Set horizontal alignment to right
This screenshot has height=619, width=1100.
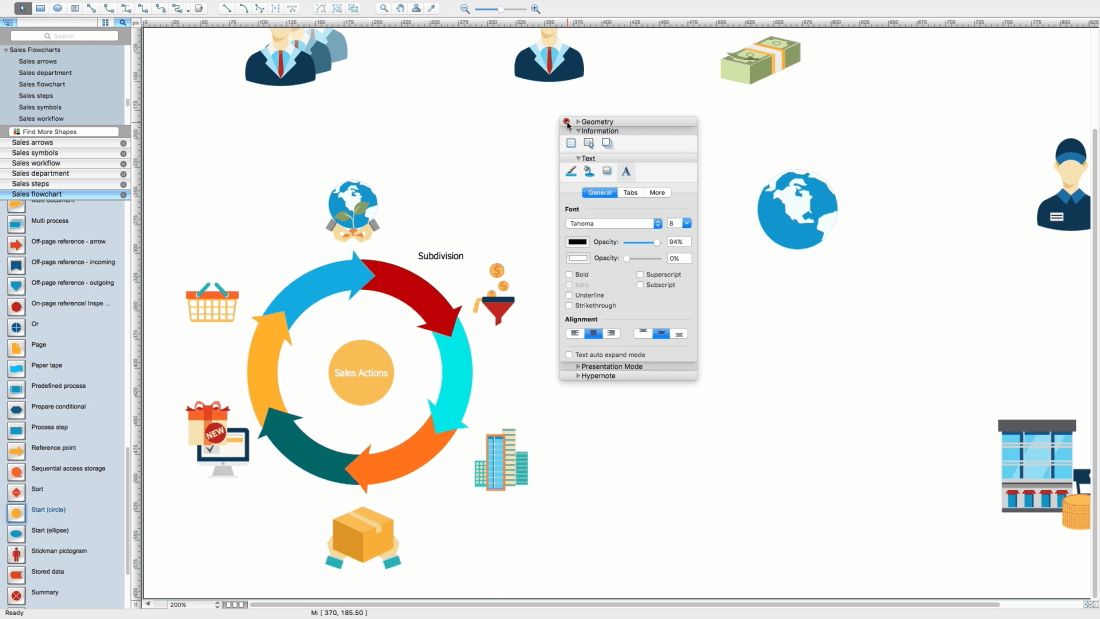(x=611, y=333)
